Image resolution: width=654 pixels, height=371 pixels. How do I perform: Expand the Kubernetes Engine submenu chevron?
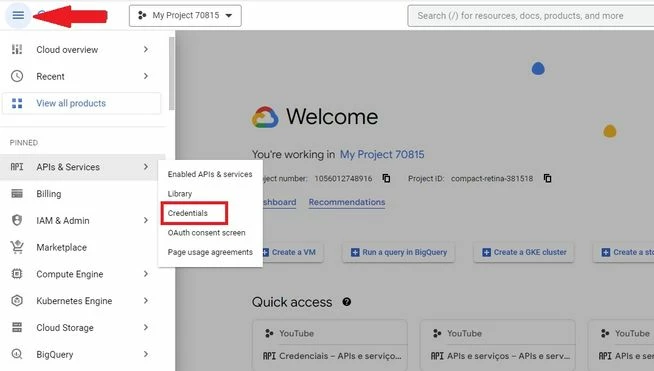(146, 300)
